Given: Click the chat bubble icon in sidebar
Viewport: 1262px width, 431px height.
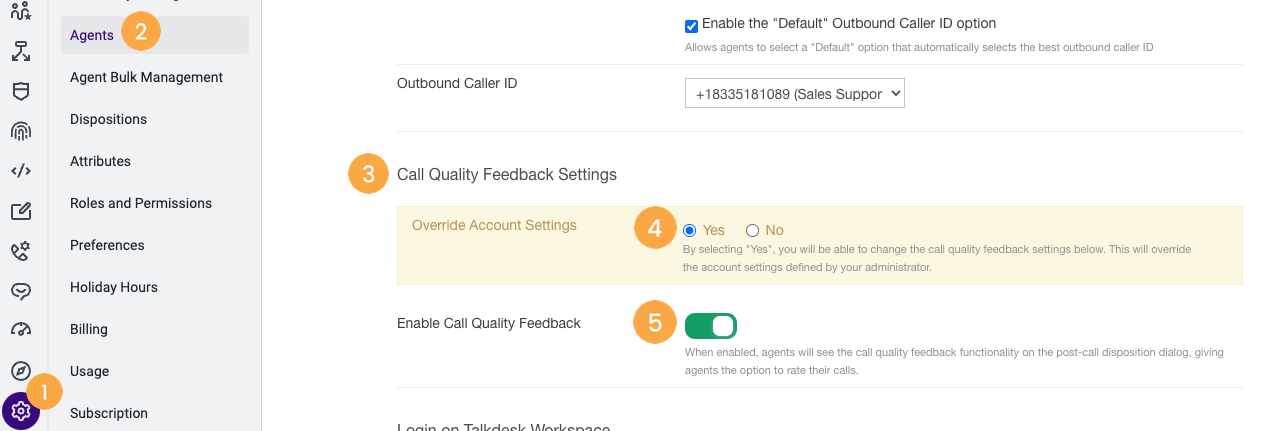Looking at the screenshot, I should [x=21, y=291].
